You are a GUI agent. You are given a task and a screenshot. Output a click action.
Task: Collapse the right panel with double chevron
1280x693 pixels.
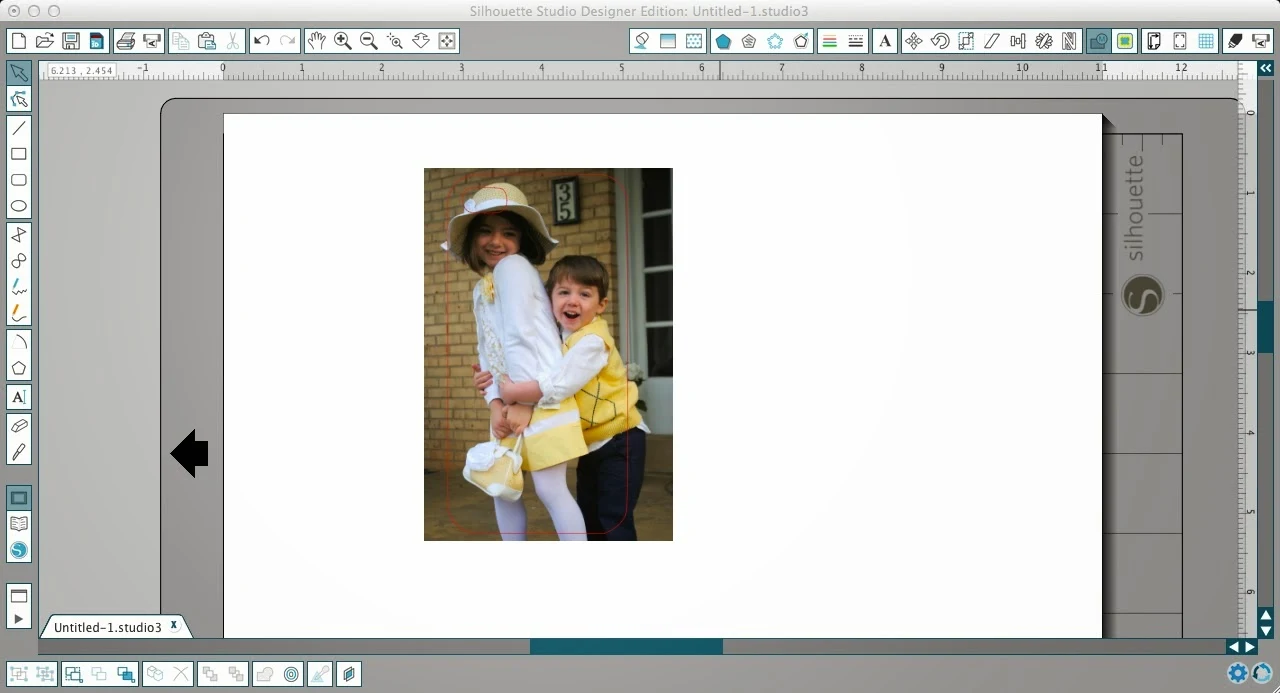pyautogui.click(x=1265, y=68)
